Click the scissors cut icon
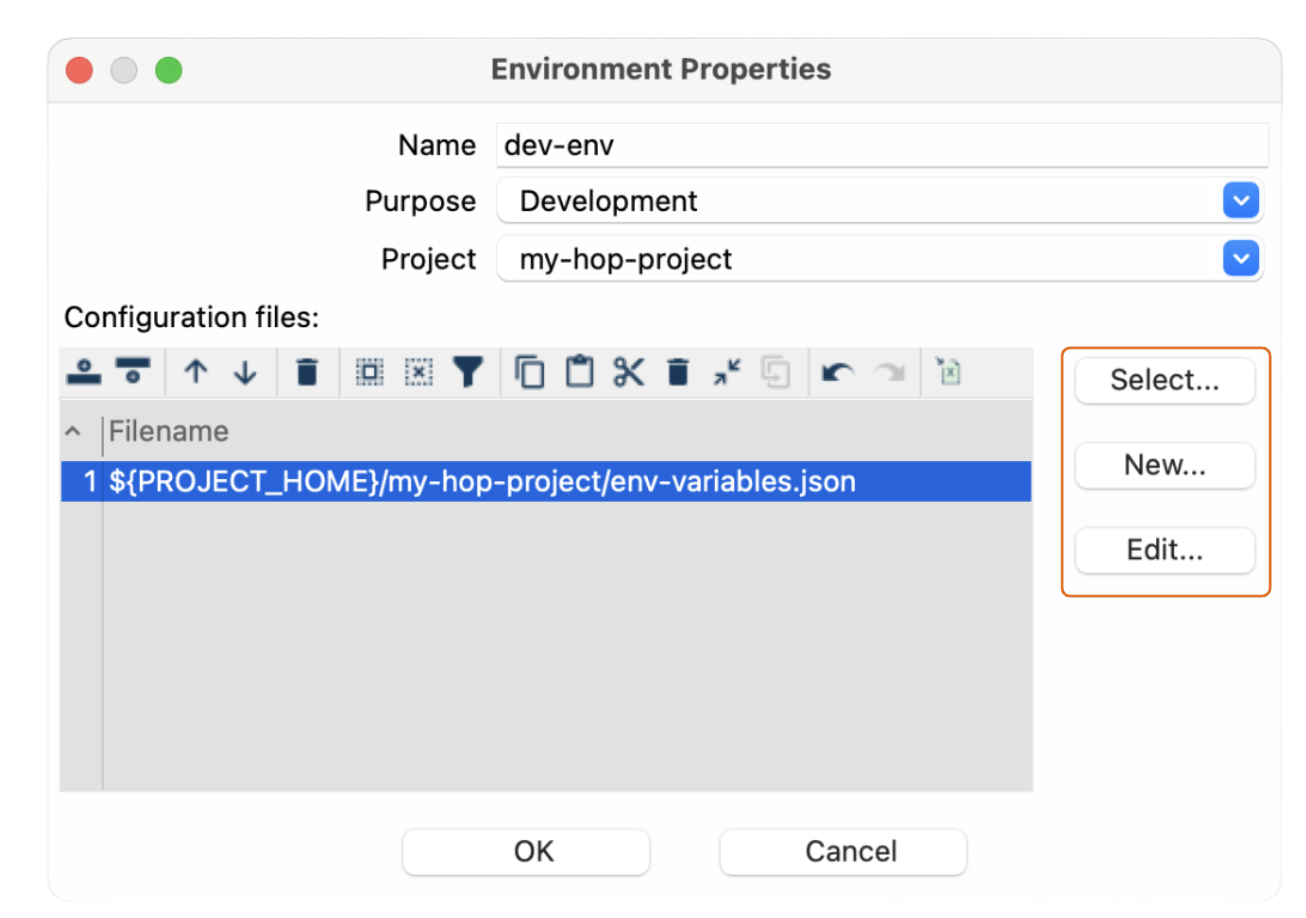1306x918 pixels. (x=628, y=373)
